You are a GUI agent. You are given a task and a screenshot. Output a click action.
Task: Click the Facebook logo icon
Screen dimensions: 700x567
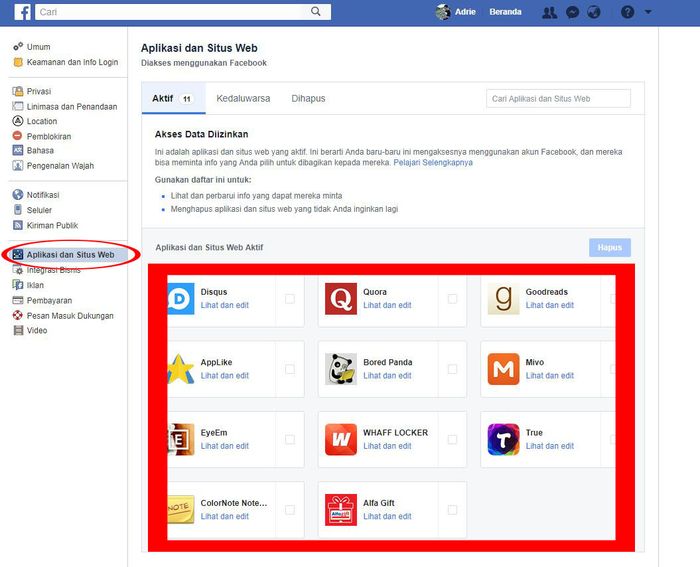coord(22,12)
